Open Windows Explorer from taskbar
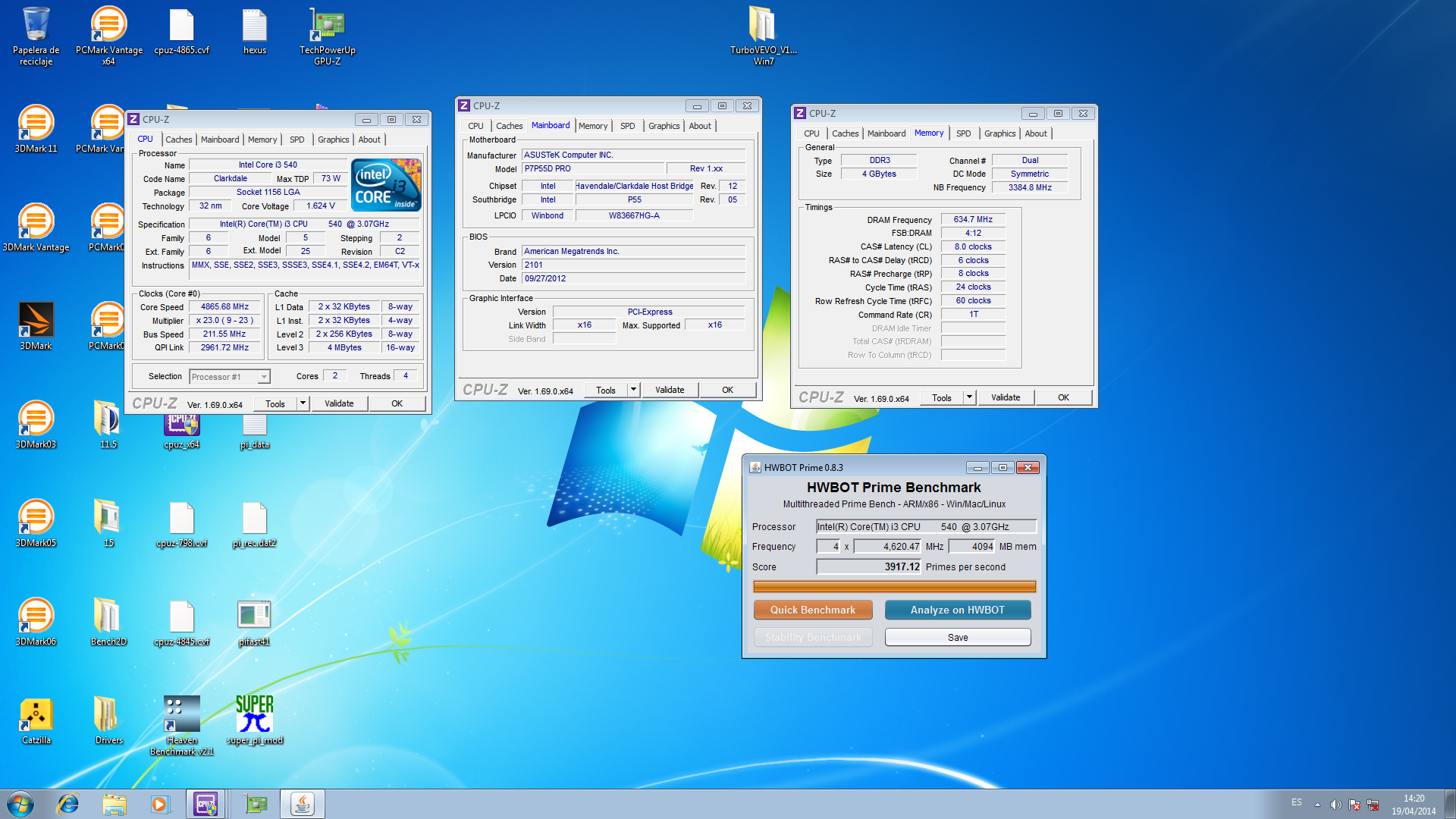Image resolution: width=1456 pixels, height=819 pixels. click(115, 804)
